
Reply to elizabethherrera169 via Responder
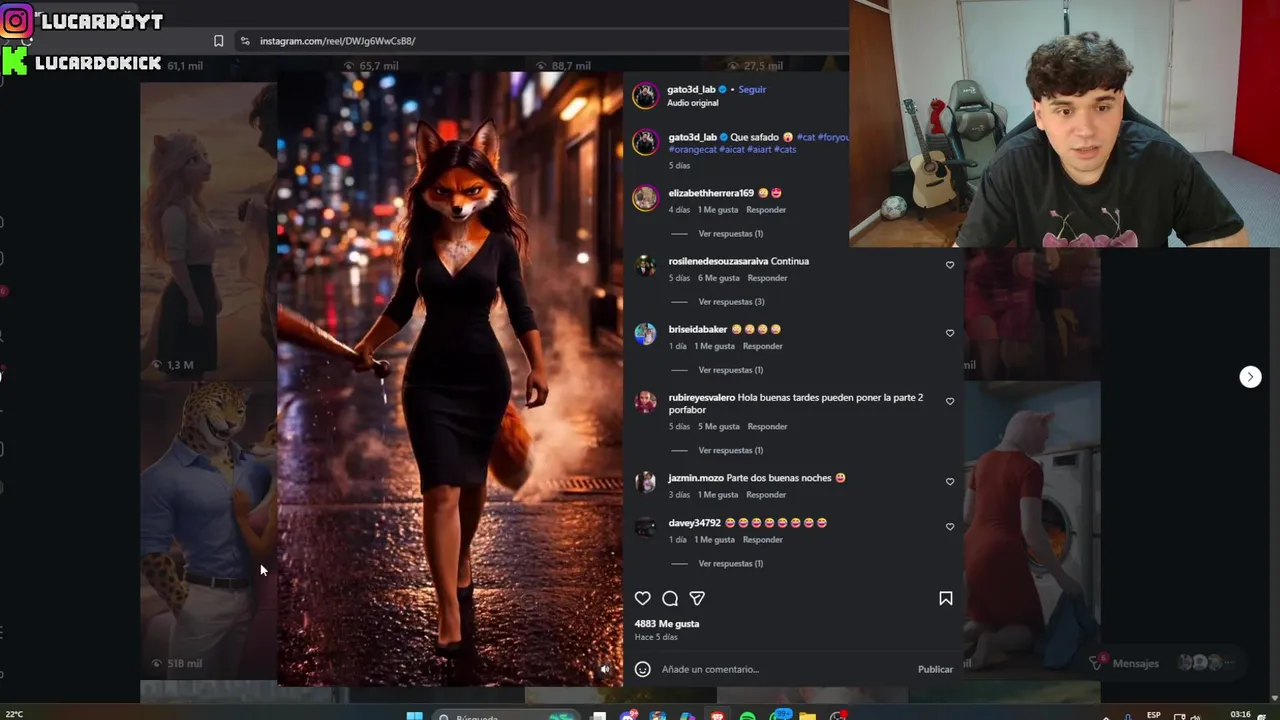[766, 210]
